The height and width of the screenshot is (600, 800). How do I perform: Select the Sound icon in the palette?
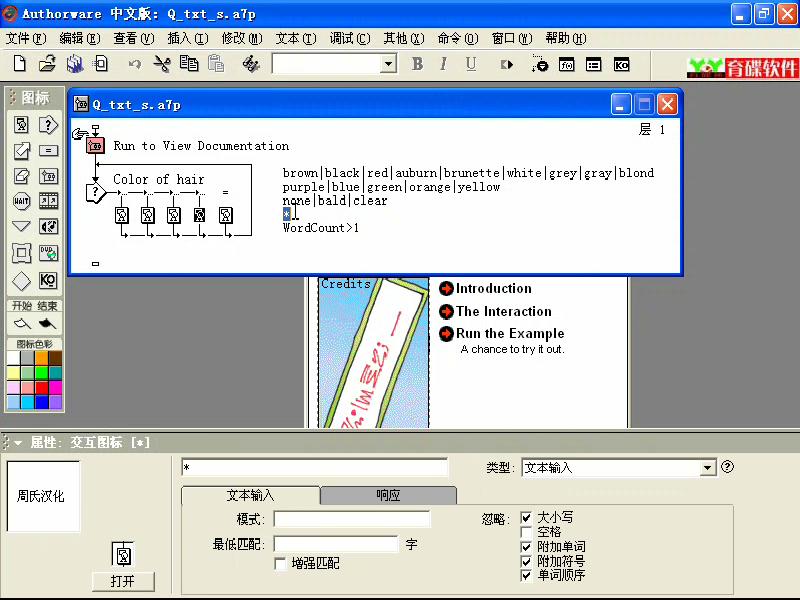click(48, 226)
